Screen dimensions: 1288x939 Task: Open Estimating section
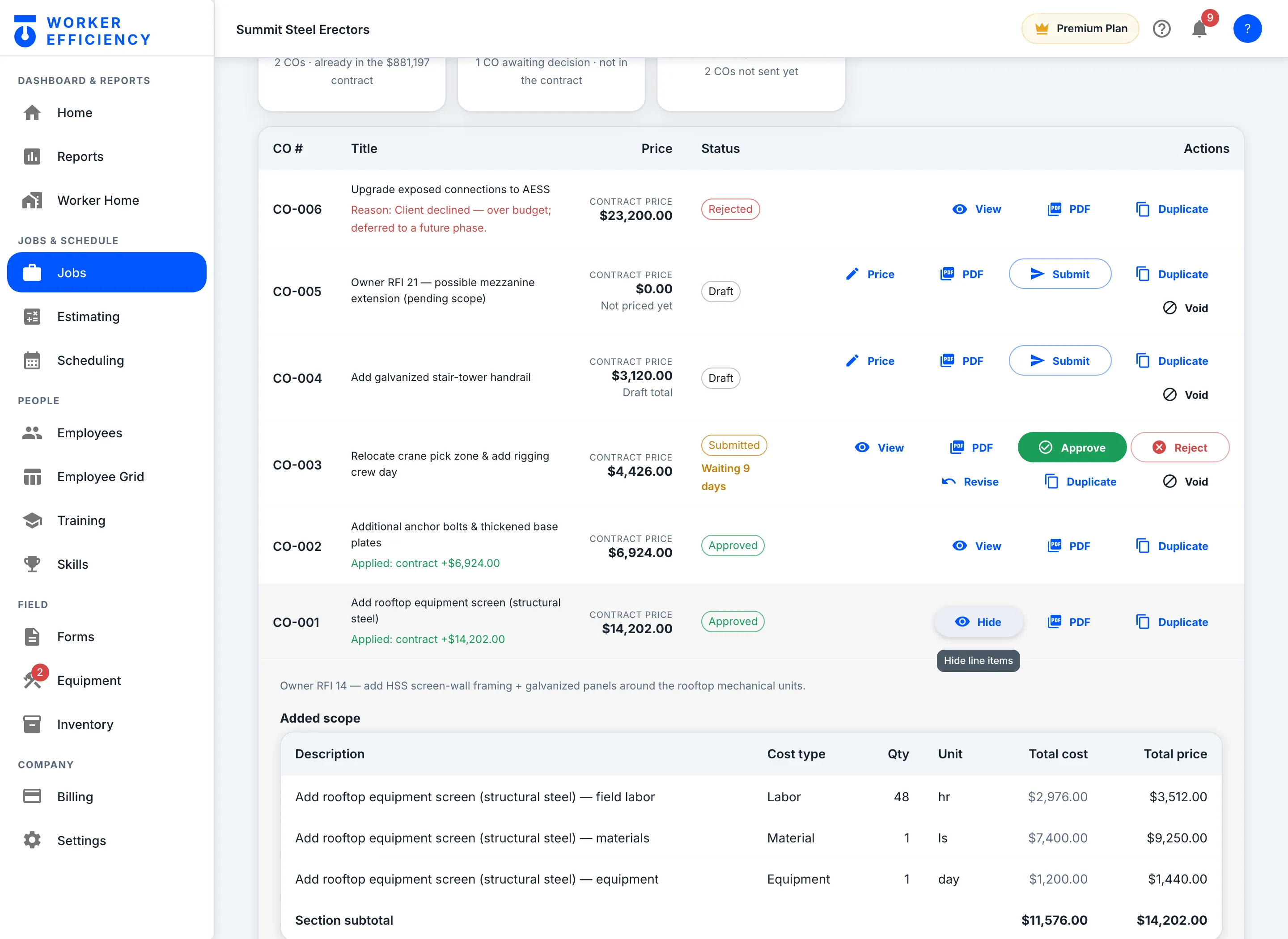(x=107, y=316)
